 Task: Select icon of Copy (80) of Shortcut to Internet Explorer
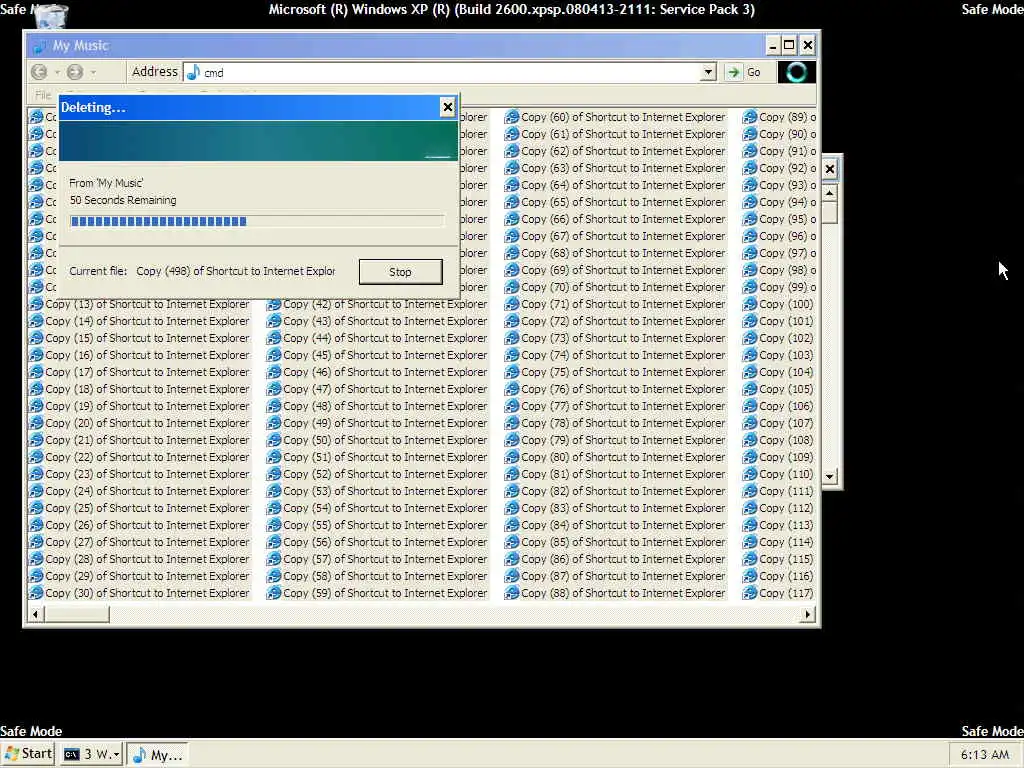pos(512,457)
